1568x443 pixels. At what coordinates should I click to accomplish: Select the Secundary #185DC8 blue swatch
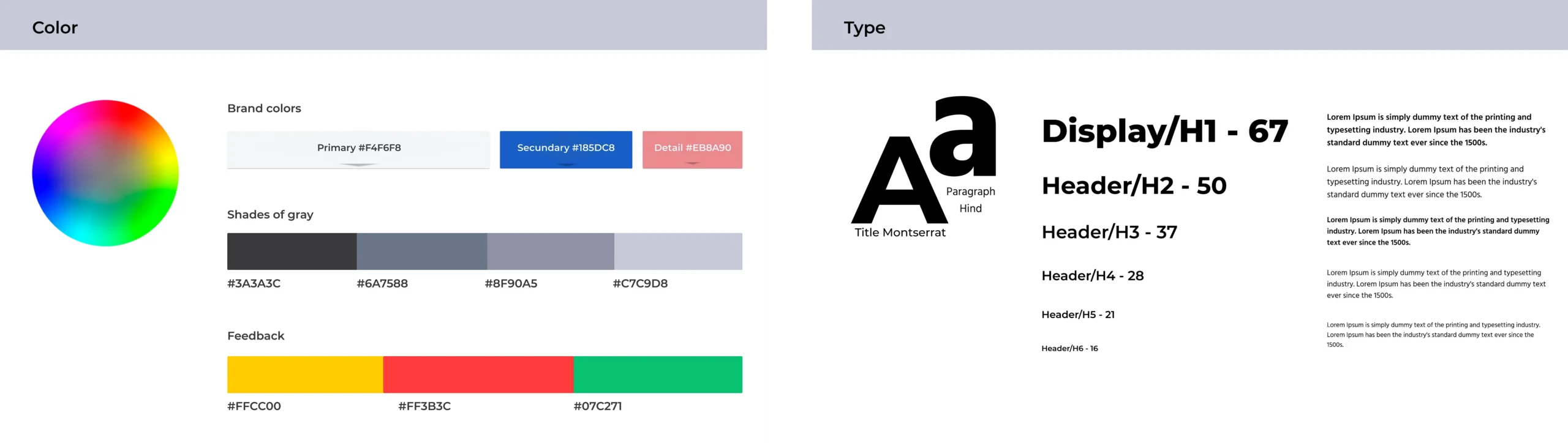(566, 149)
